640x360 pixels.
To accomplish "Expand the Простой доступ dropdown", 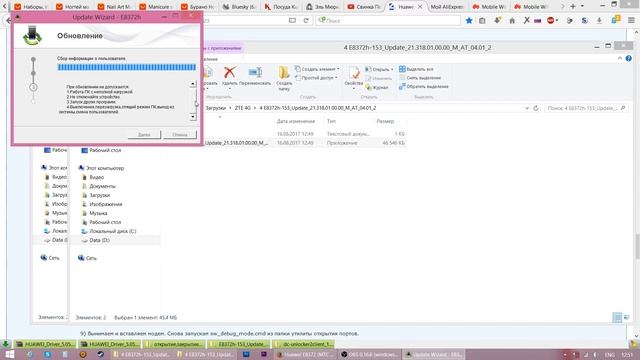I will coord(336,78).
